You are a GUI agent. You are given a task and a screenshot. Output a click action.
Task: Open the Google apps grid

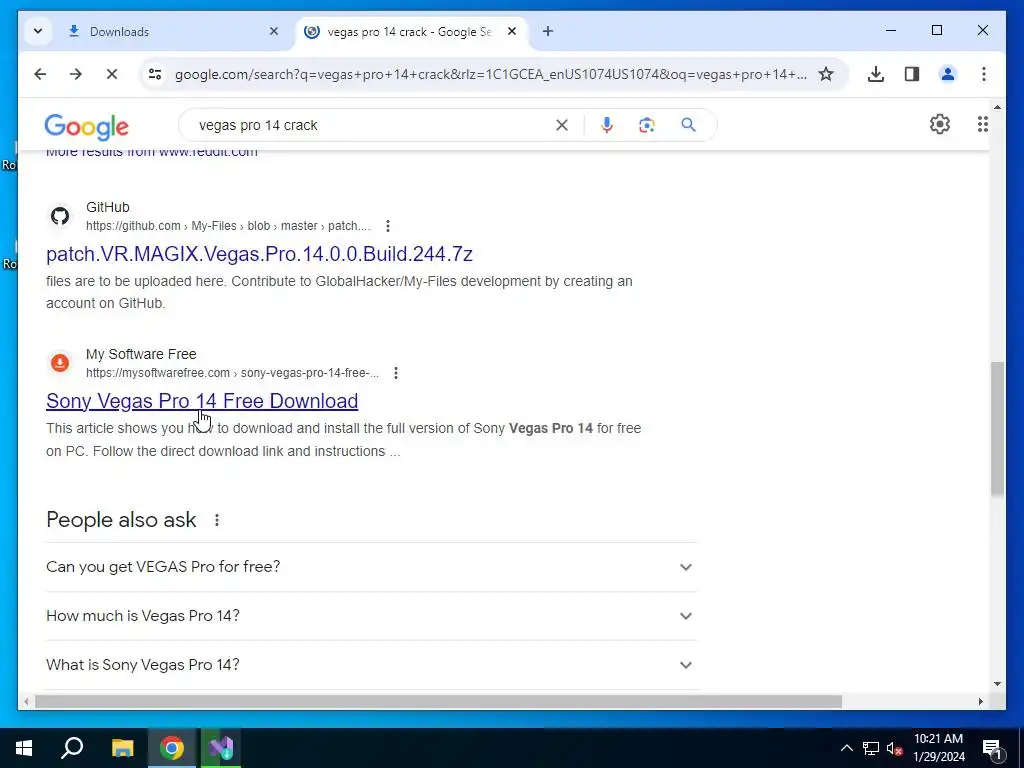click(983, 124)
